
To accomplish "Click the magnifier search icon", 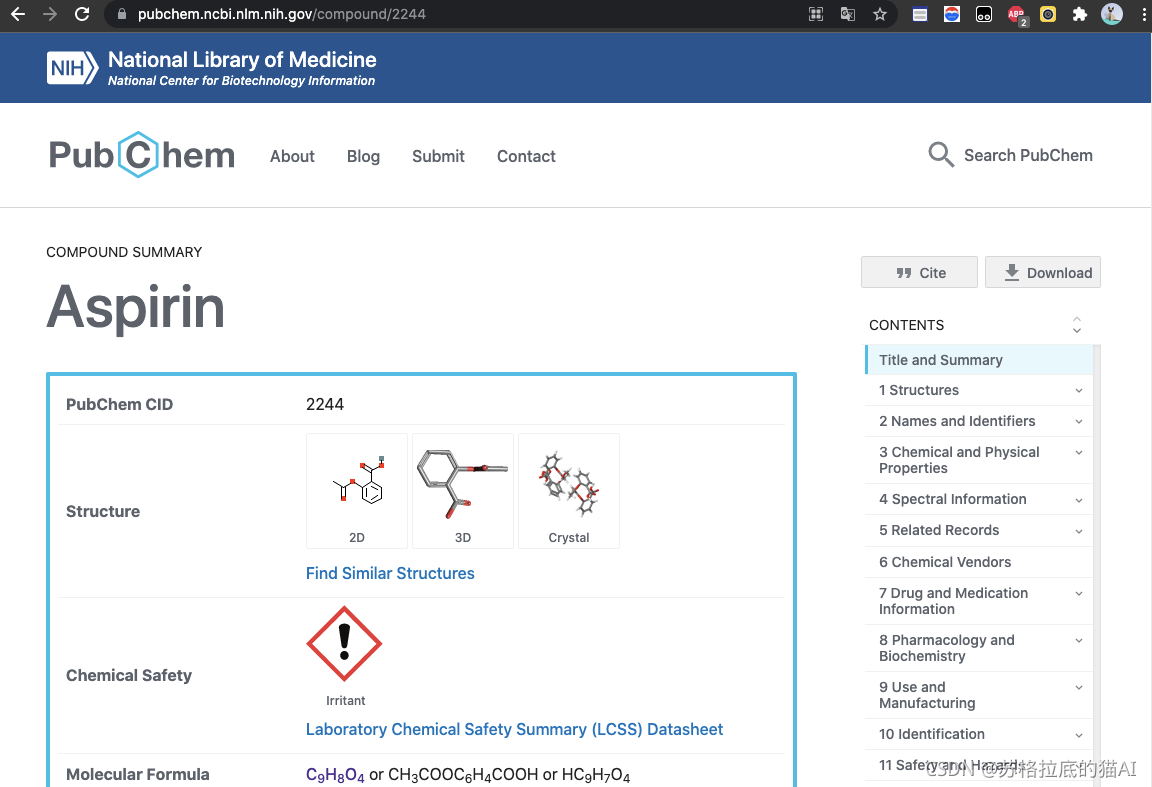I will pos(940,155).
